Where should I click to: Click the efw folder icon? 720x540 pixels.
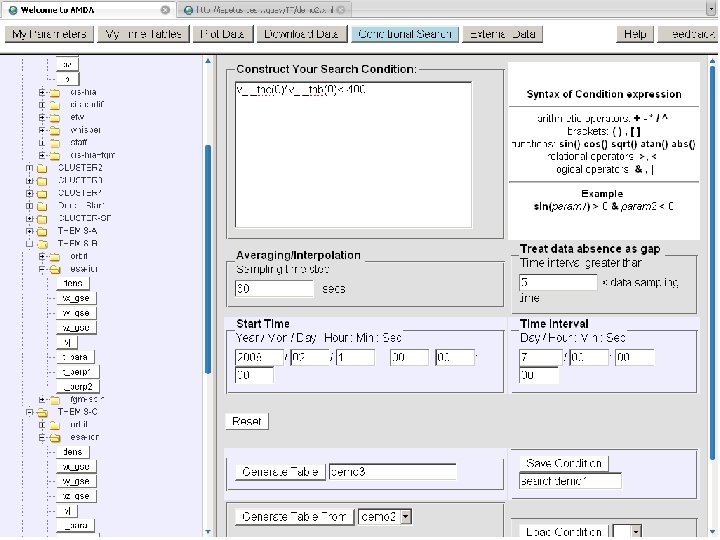click(55, 118)
